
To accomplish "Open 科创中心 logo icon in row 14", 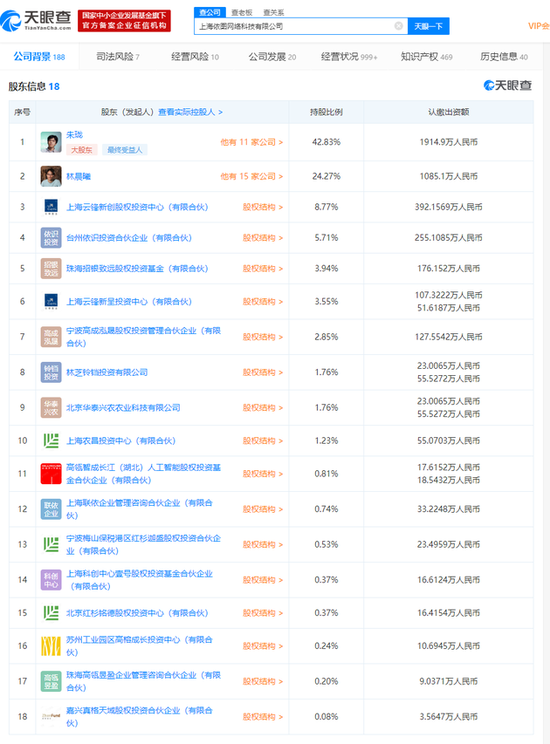I will [x=51, y=580].
